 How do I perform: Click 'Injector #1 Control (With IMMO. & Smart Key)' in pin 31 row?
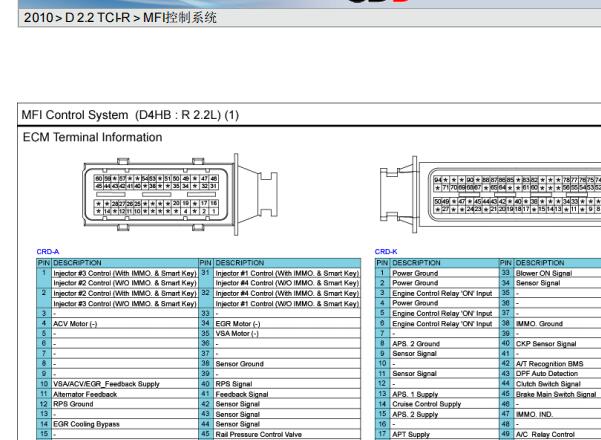pyautogui.click(x=287, y=273)
